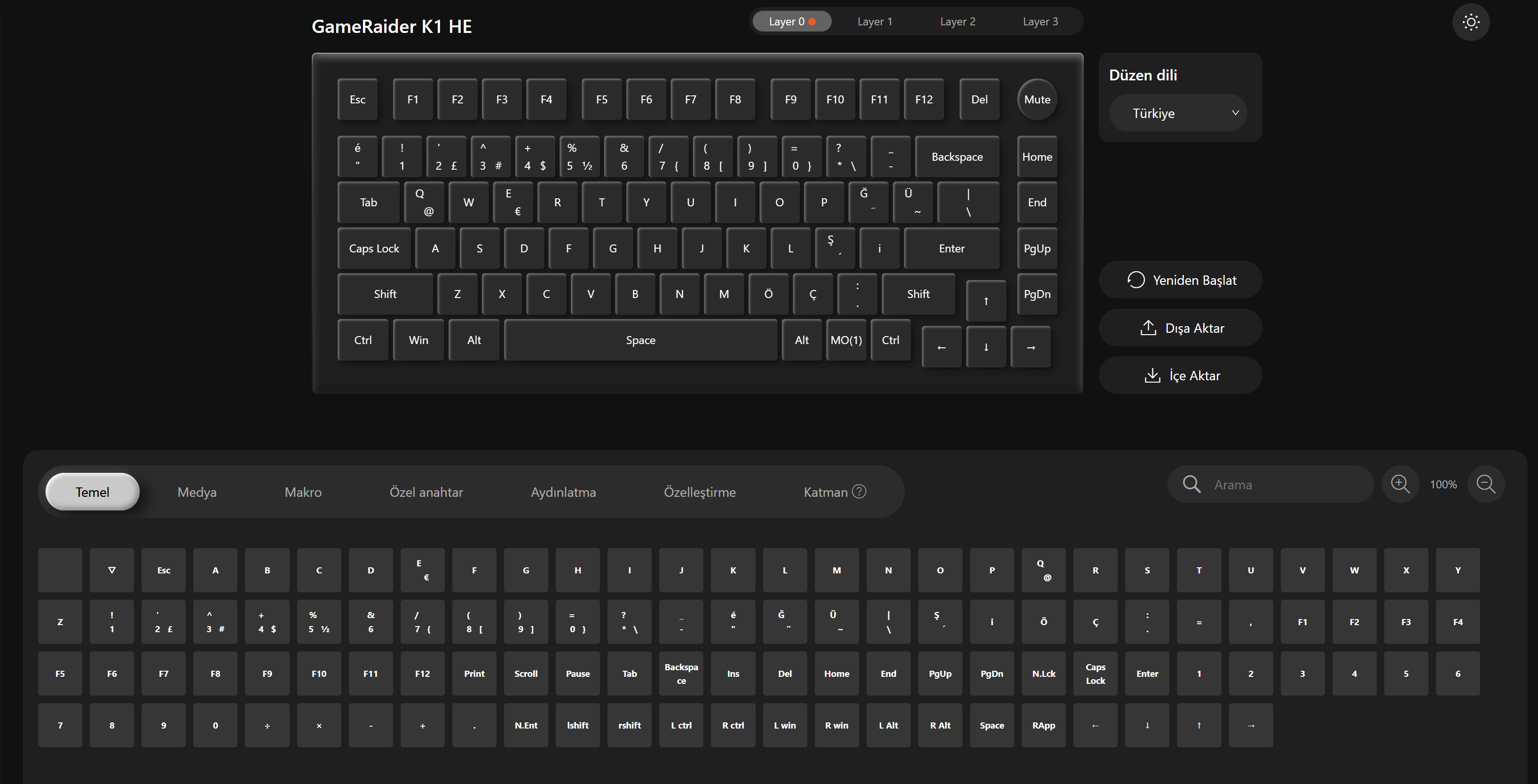This screenshot has height=784, width=1538.
Task: Select the down arrow key on keyboard layout
Action: click(986, 347)
